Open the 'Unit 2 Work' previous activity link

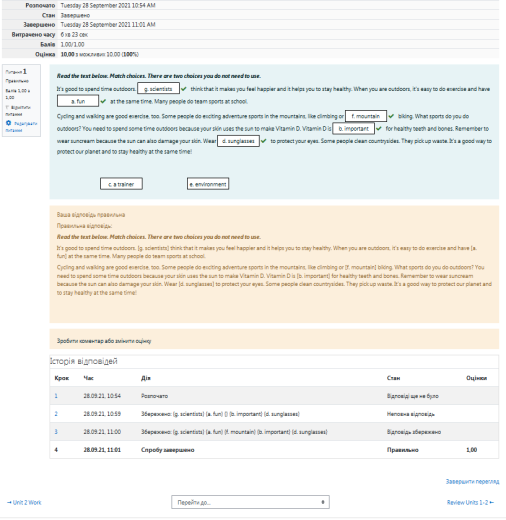click(24, 502)
